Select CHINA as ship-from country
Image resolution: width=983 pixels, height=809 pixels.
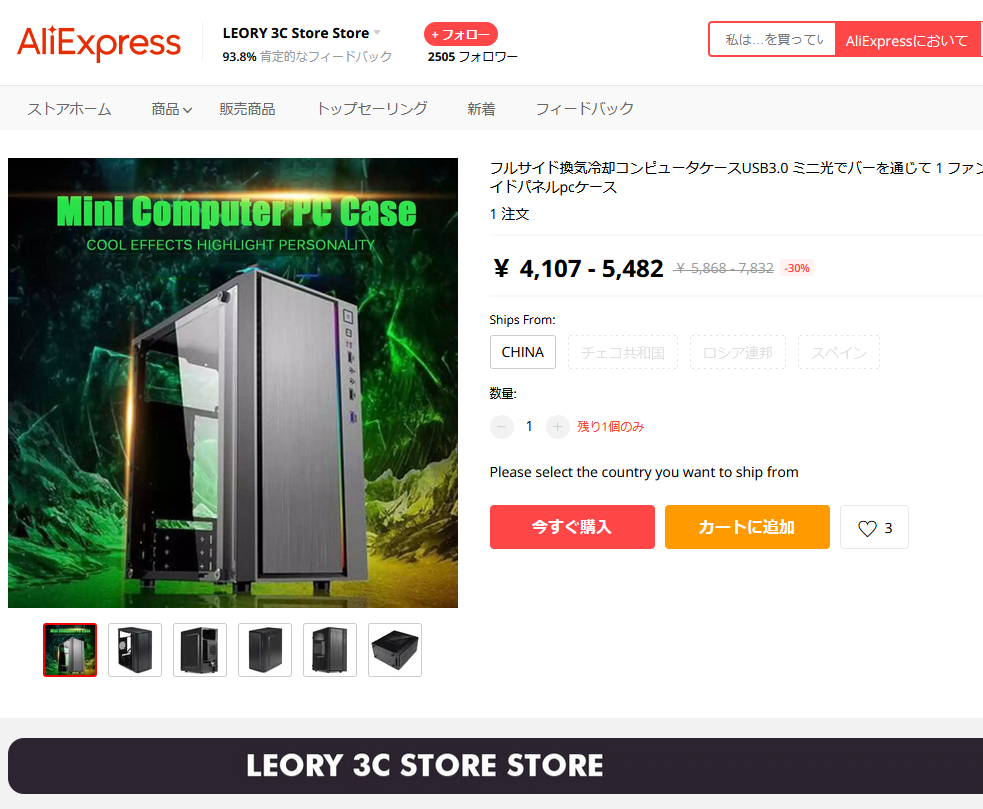point(523,352)
